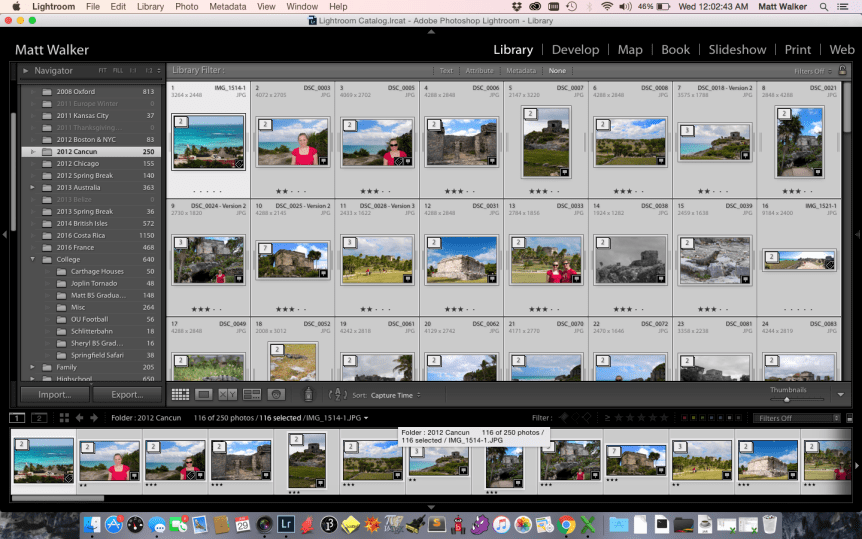Open Compare view (X|Y) in the toolbar

pos(227,394)
